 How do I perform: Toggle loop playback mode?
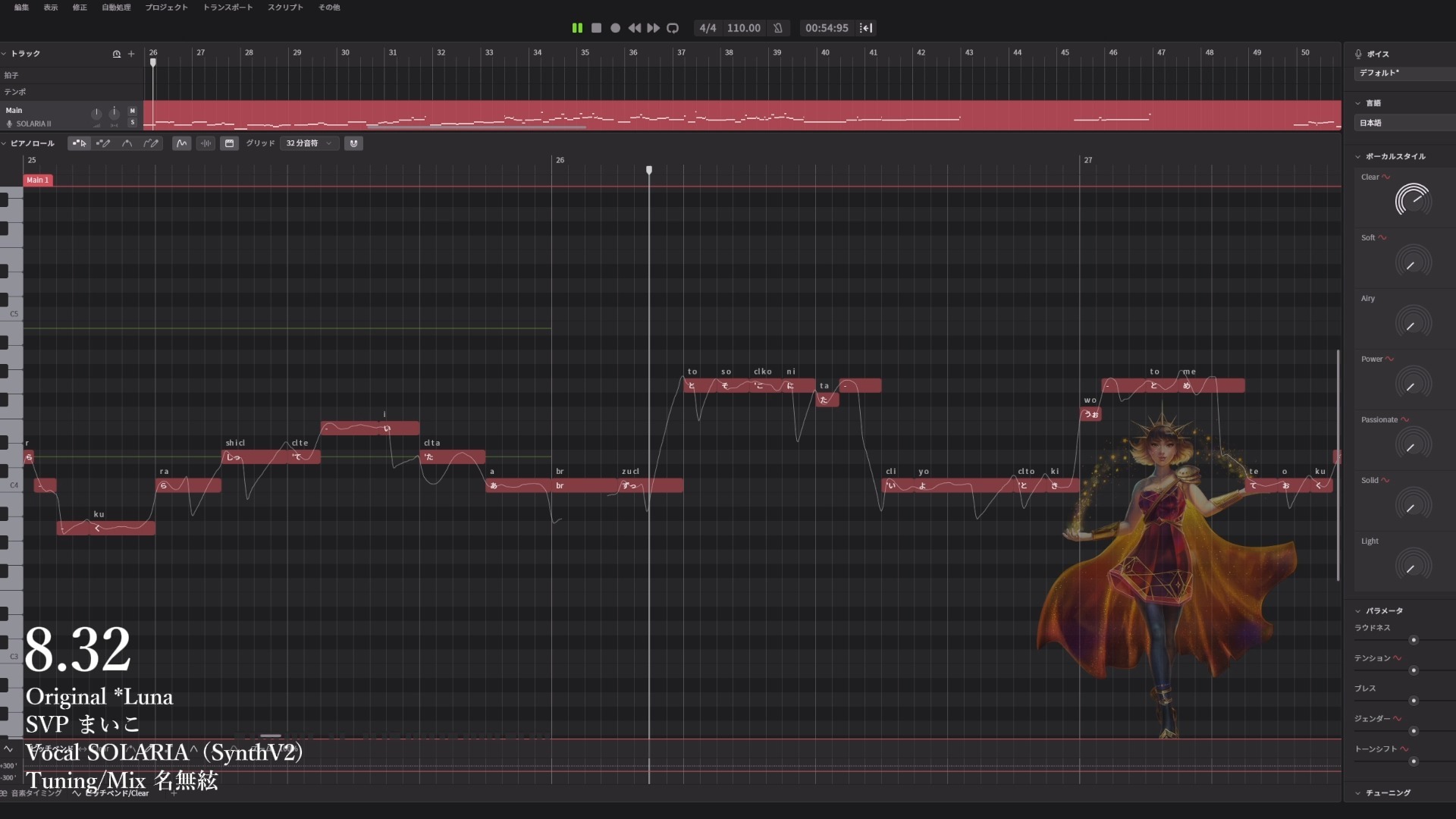click(673, 28)
